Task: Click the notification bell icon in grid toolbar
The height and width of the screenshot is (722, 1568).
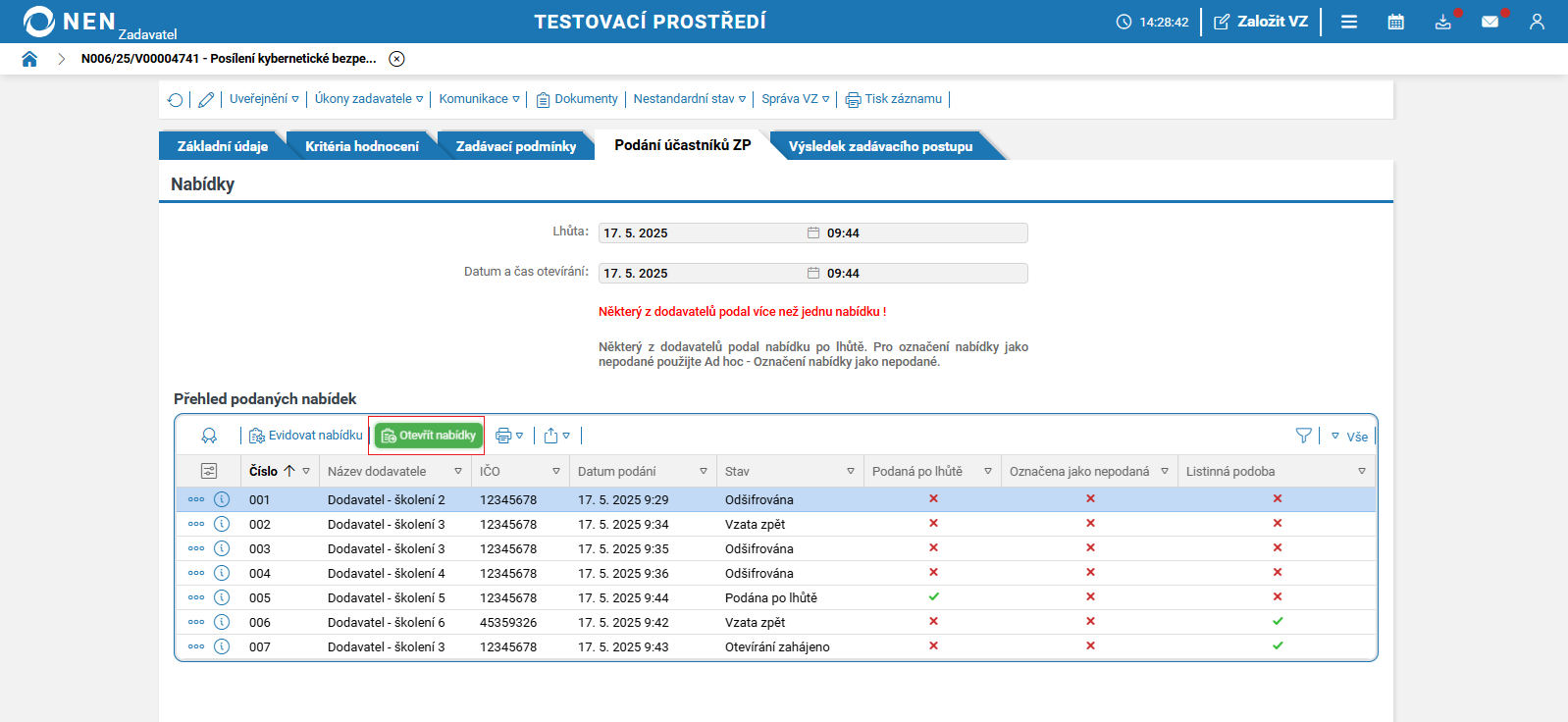Action: 209,436
